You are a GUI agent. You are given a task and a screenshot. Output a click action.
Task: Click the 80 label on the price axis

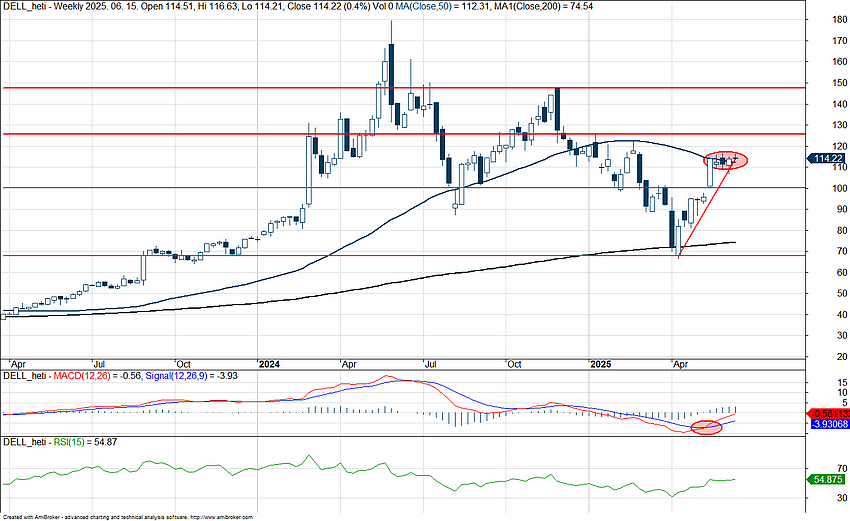pos(842,231)
